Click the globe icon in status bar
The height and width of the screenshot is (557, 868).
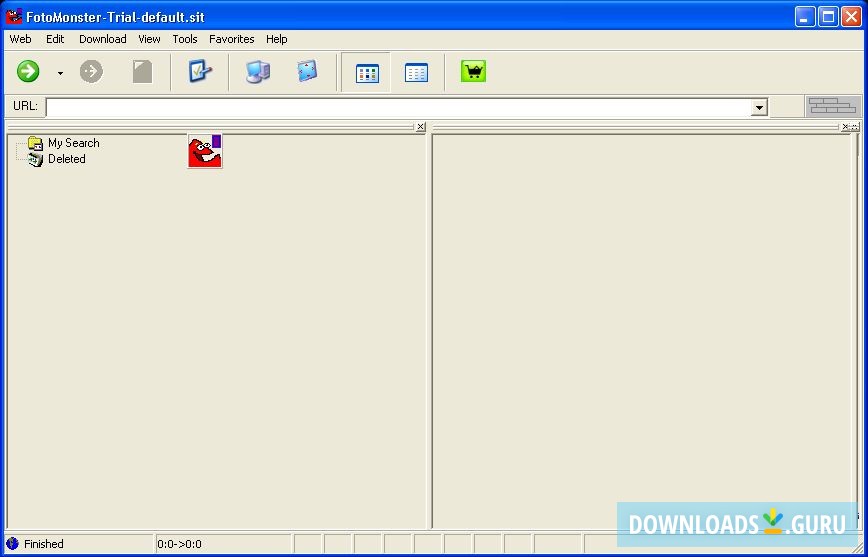pos(12,544)
